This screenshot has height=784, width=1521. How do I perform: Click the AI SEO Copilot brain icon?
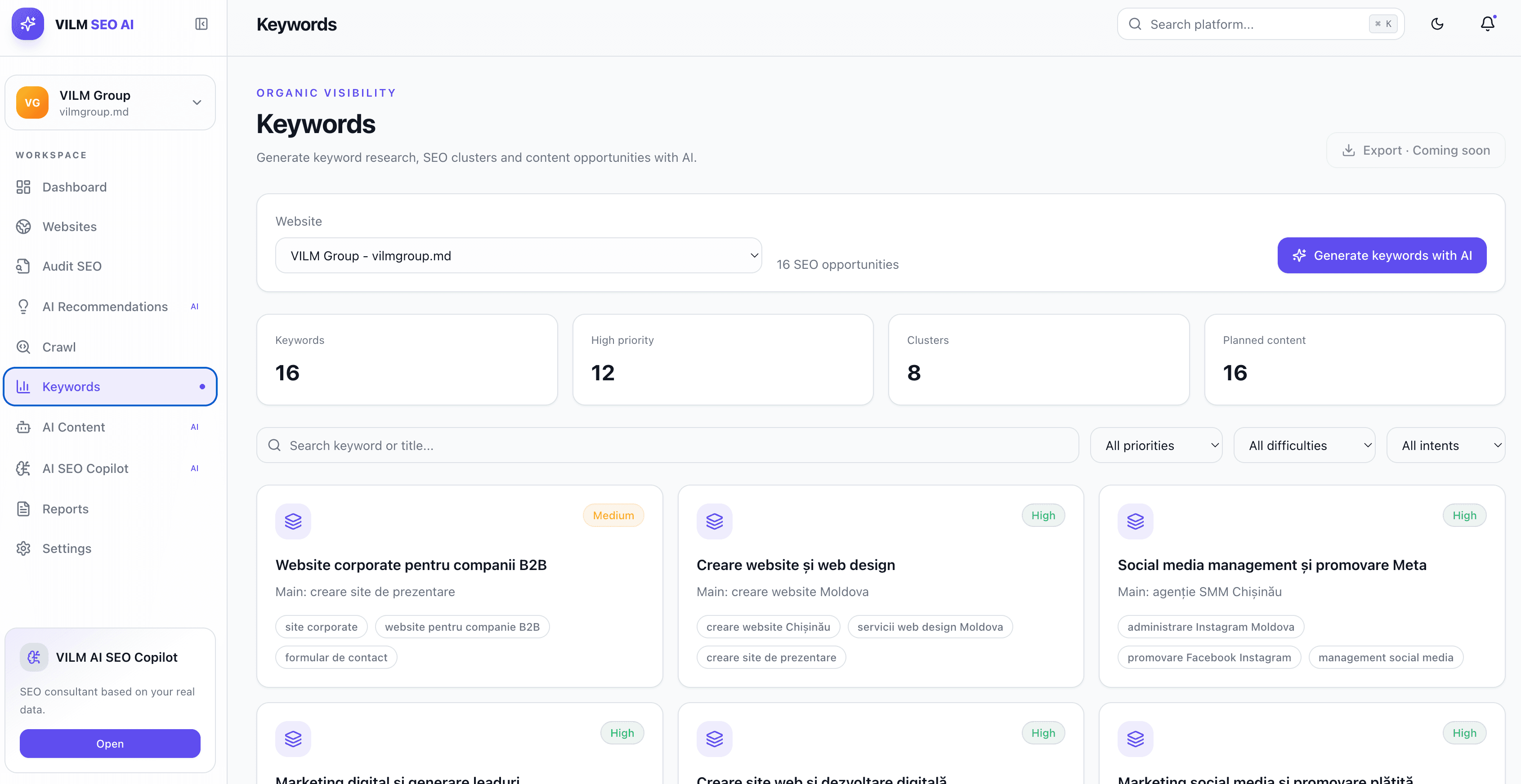point(24,468)
